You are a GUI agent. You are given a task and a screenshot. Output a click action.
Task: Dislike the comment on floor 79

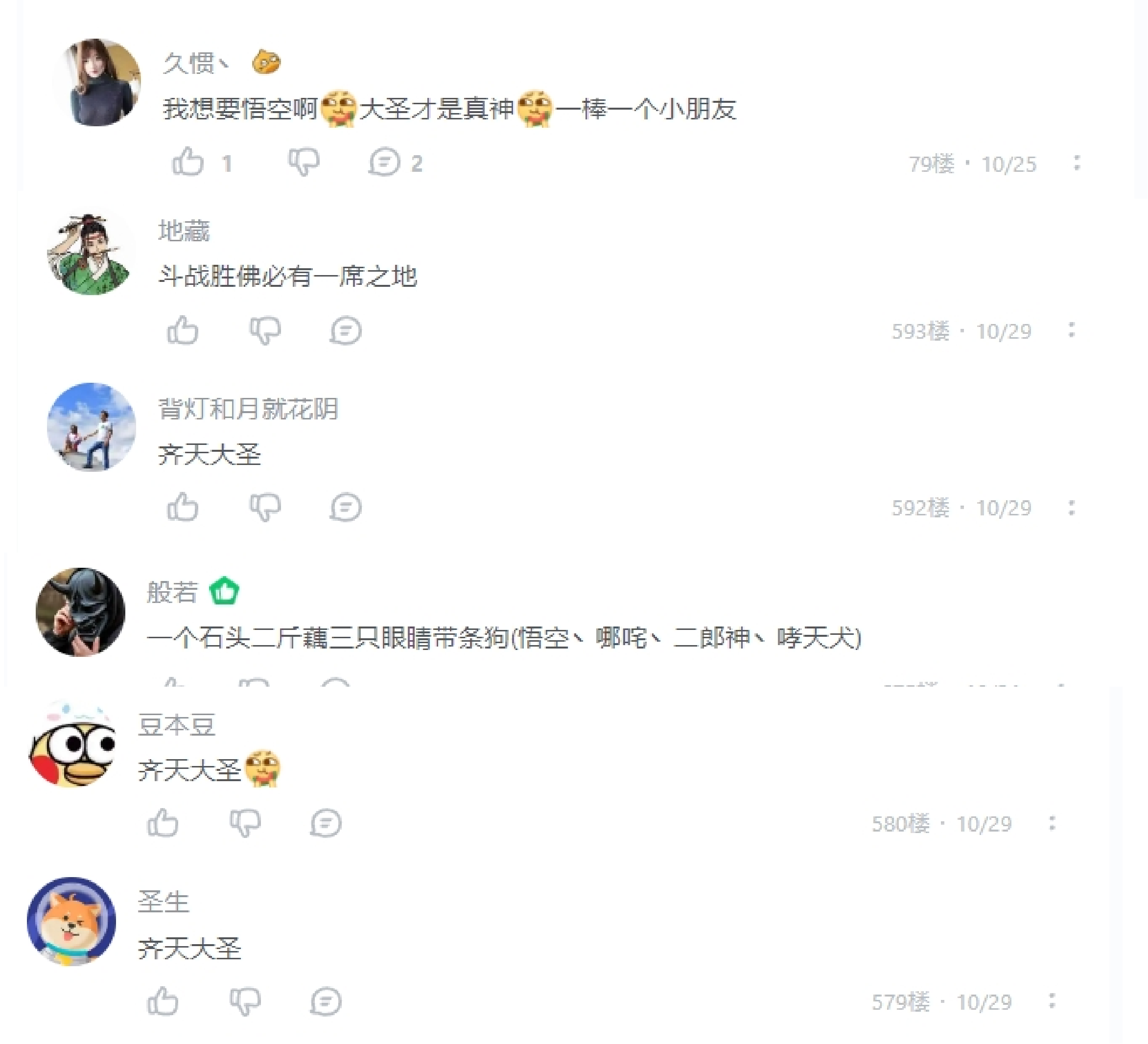[x=304, y=162]
